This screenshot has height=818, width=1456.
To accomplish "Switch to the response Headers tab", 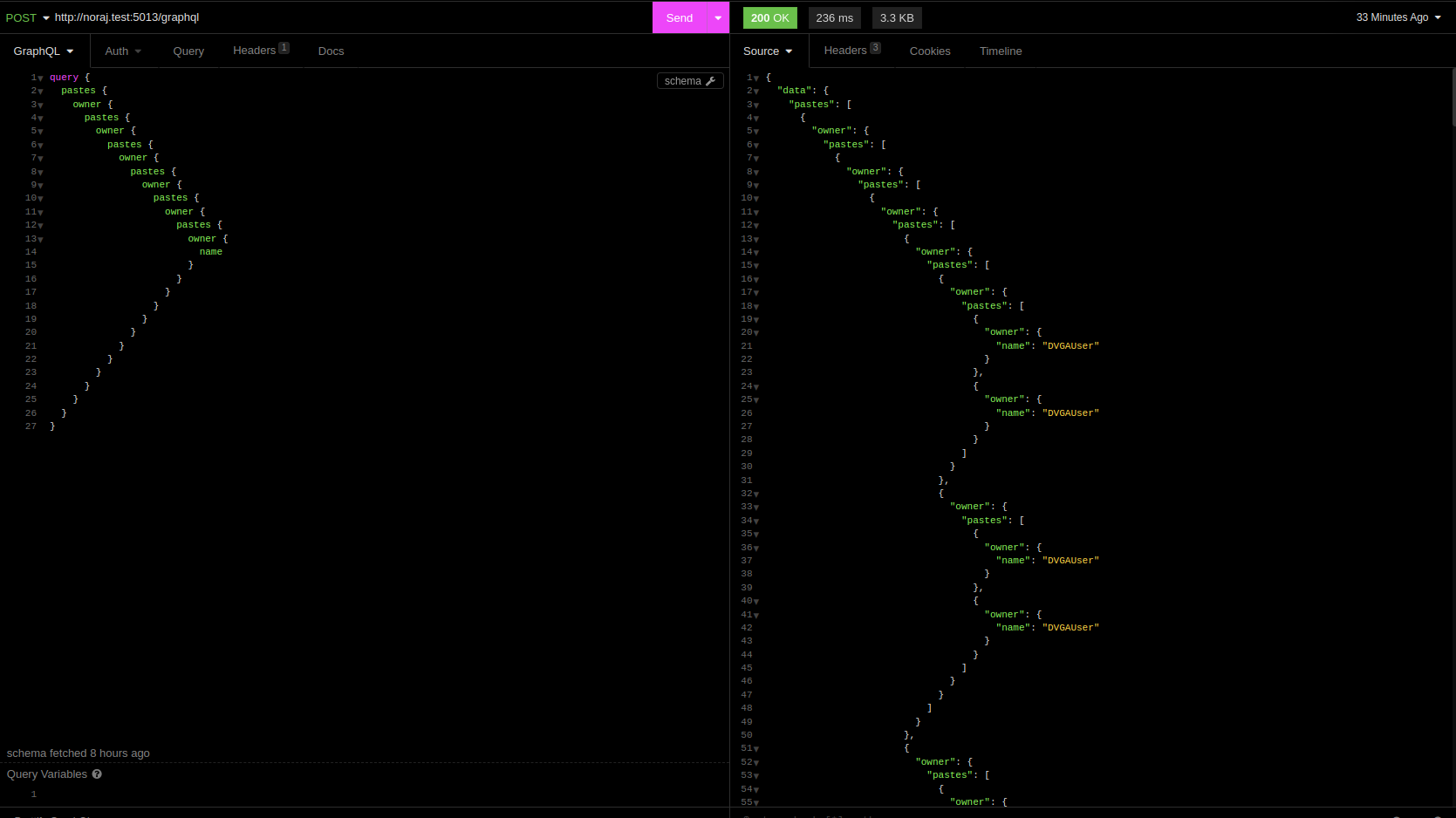I will (852, 51).
